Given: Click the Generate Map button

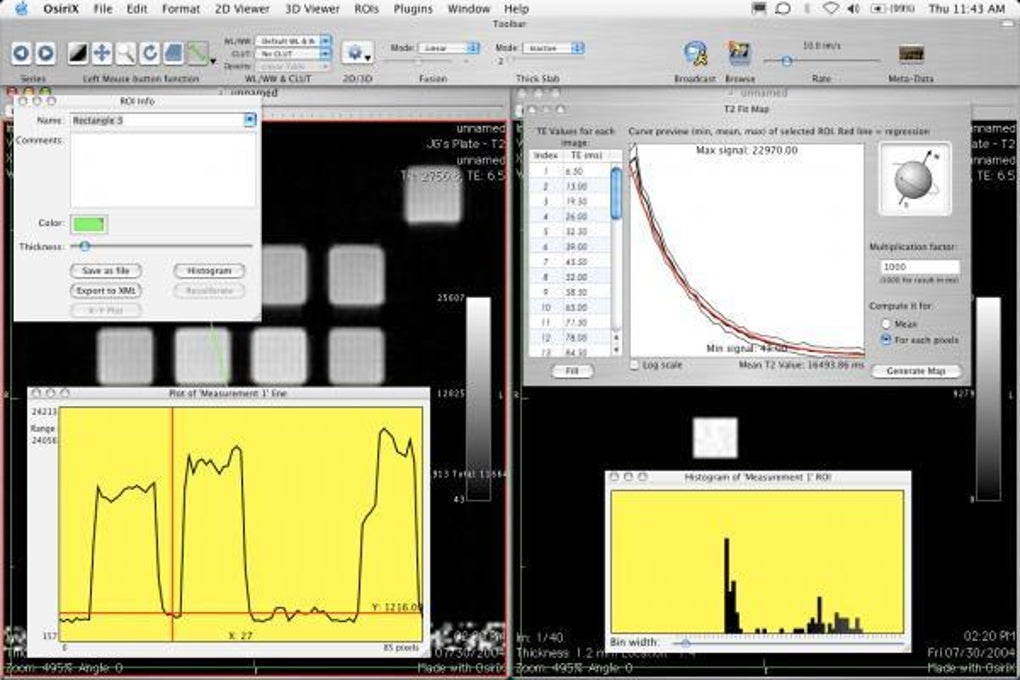Looking at the screenshot, I should 915,371.
